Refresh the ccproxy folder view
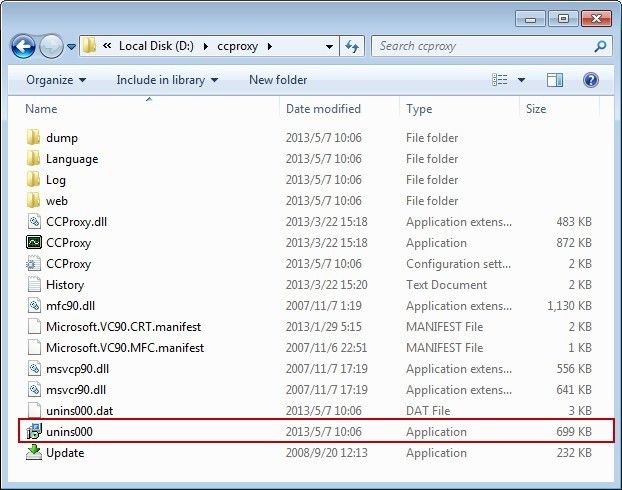The image size is (622, 490). click(352, 46)
